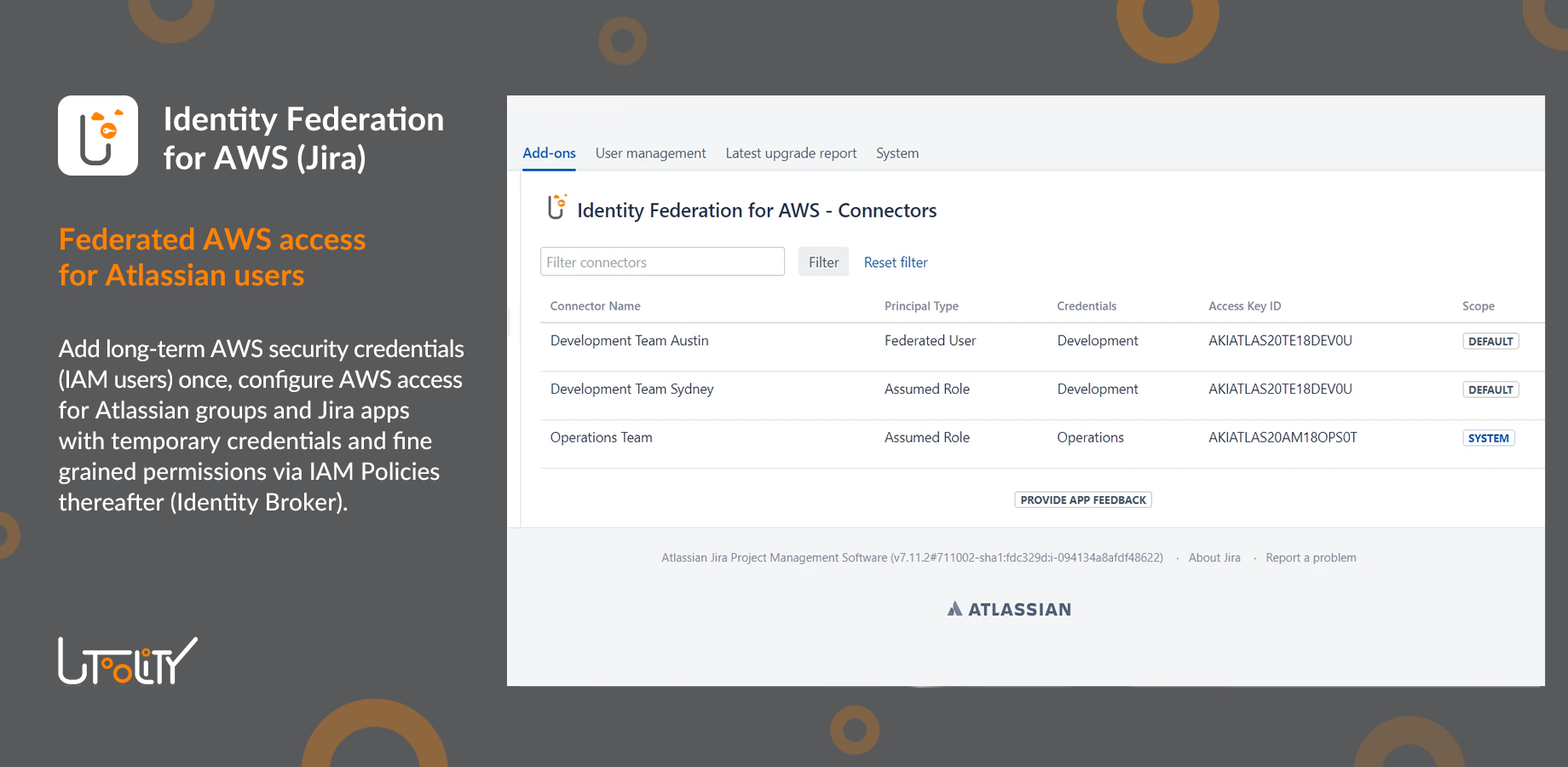Open the About Jira link

(x=1214, y=558)
